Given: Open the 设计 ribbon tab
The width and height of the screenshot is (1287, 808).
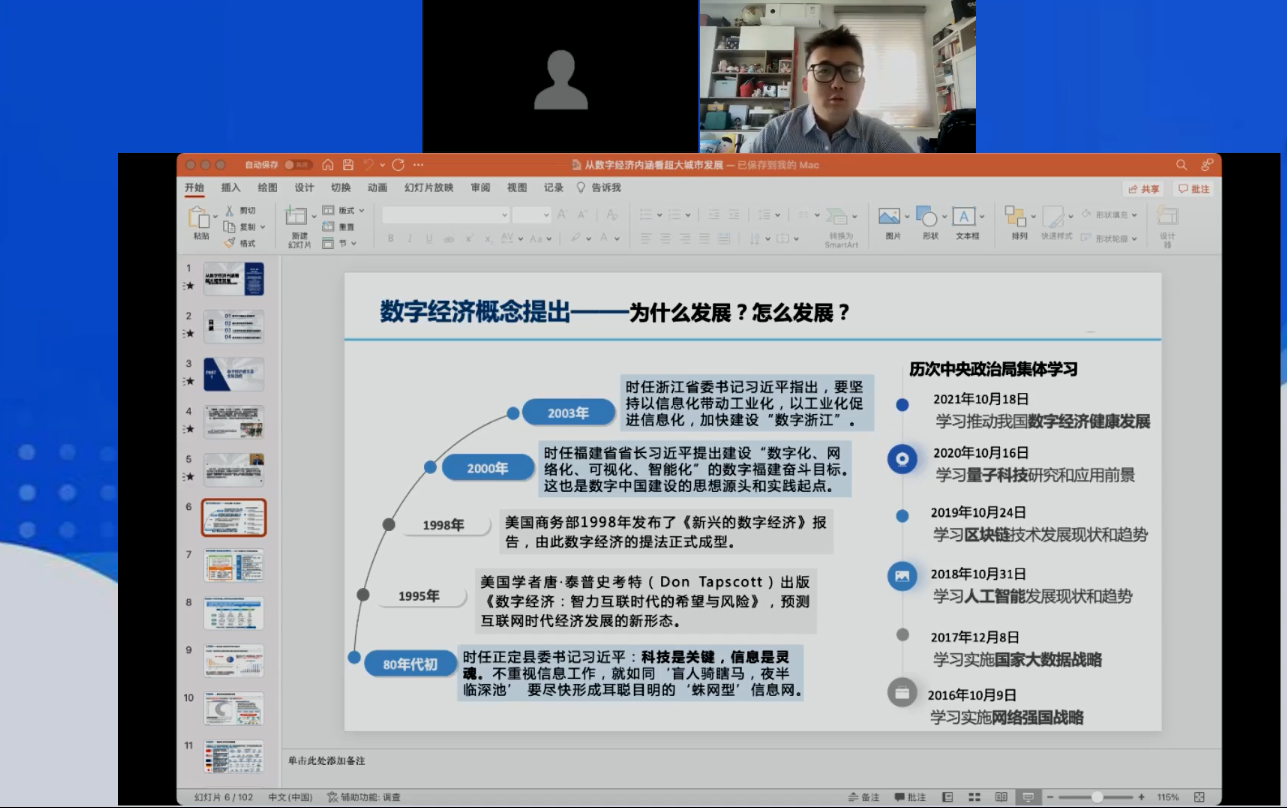Looking at the screenshot, I should coord(304,188).
